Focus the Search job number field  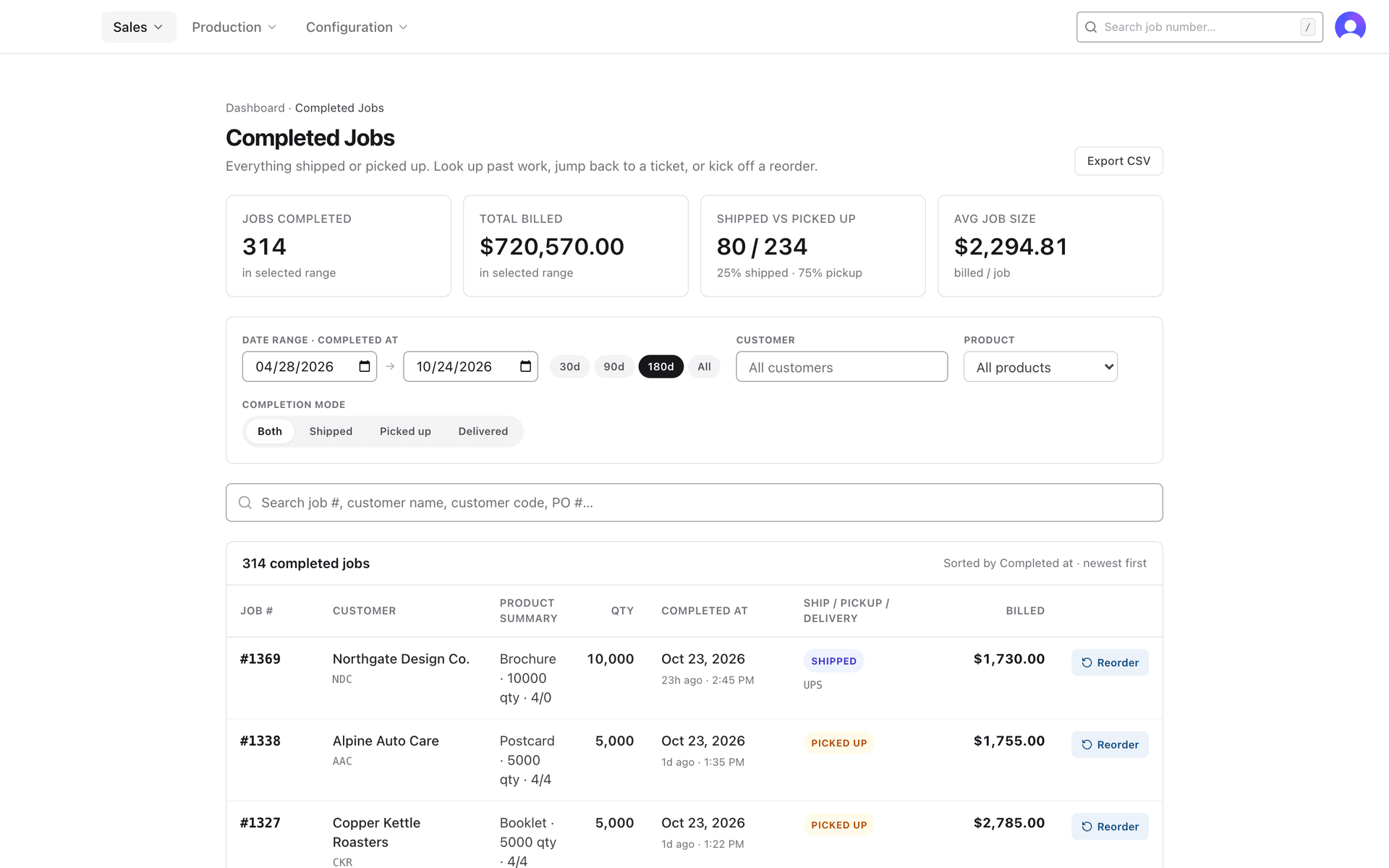click(x=1199, y=27)
